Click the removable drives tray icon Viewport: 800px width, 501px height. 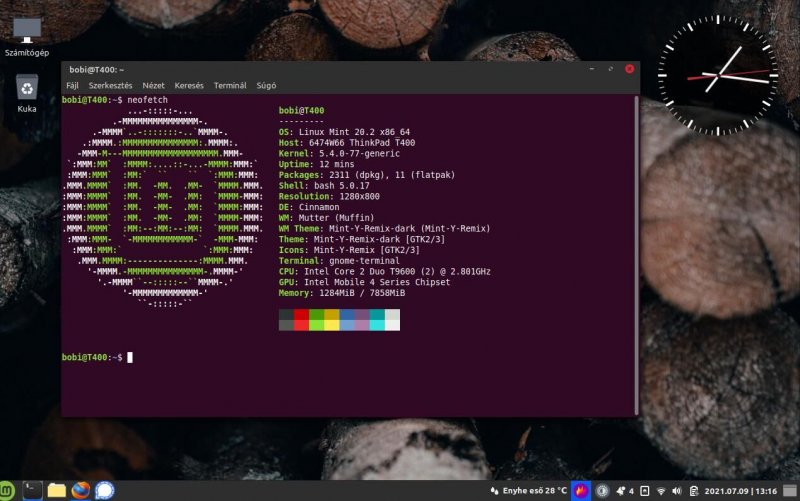point(645,491)
